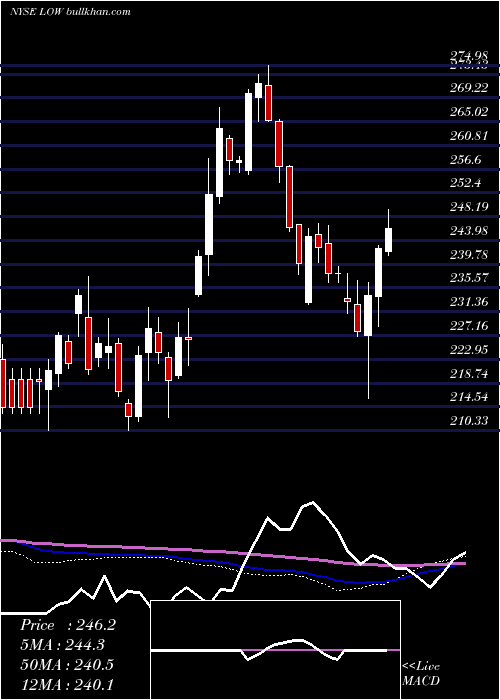Image resolution: width=500 pixels, height=700 pixels.
Task: Select the 214.54 price axis label
Action: tap(469, 397)
